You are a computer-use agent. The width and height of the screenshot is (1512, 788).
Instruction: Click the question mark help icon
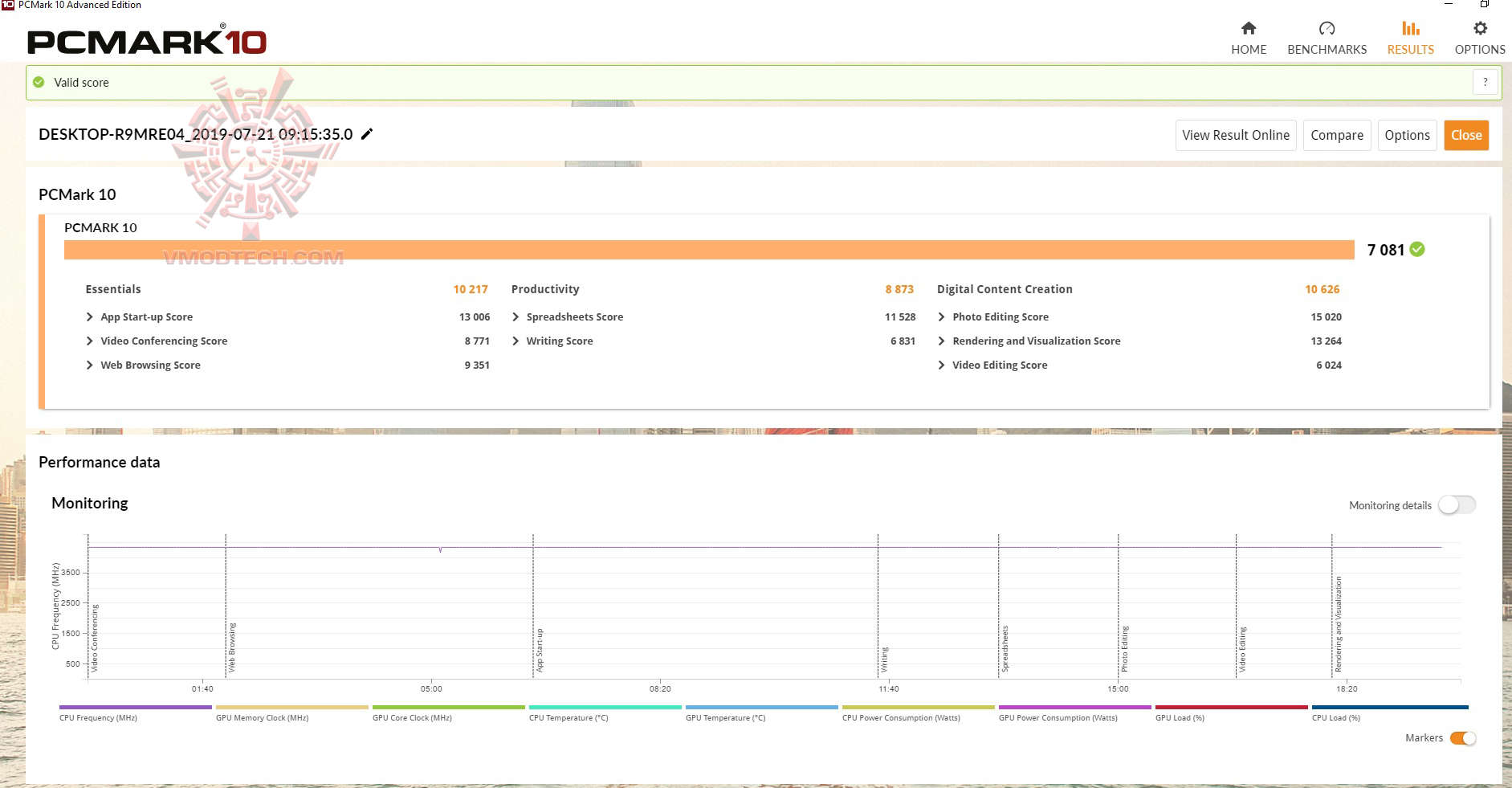(x=1486, y=82)
